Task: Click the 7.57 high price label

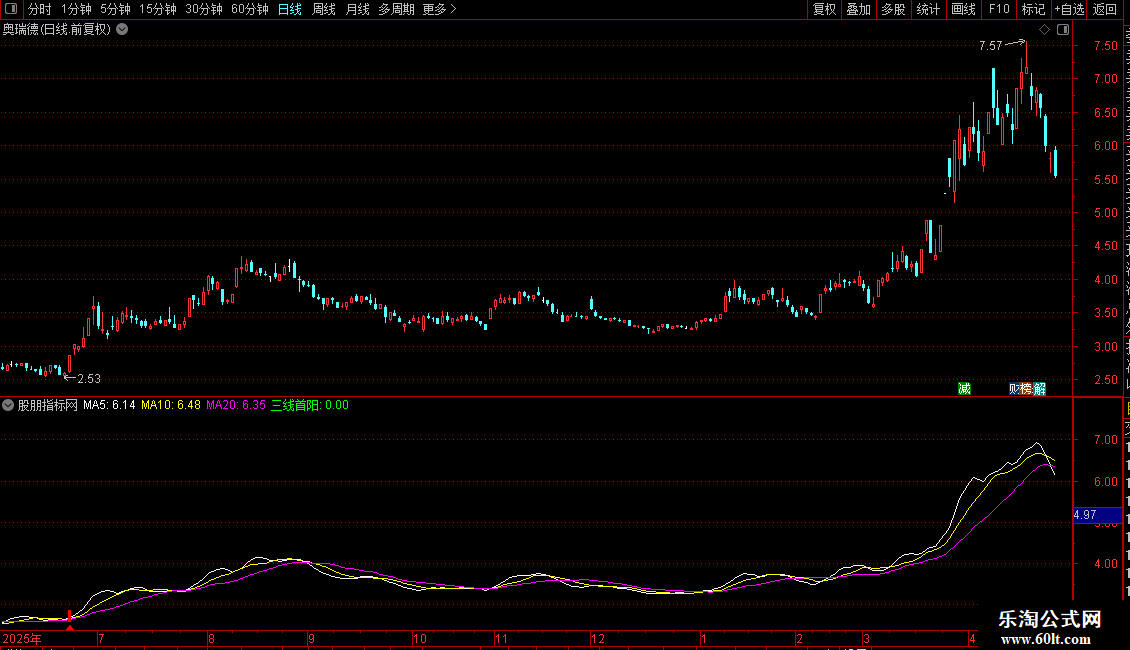Action: (990, 46)
